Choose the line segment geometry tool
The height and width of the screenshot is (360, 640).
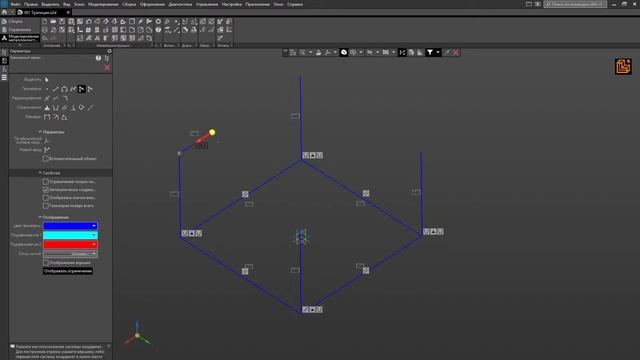click(x=56, y=89)
